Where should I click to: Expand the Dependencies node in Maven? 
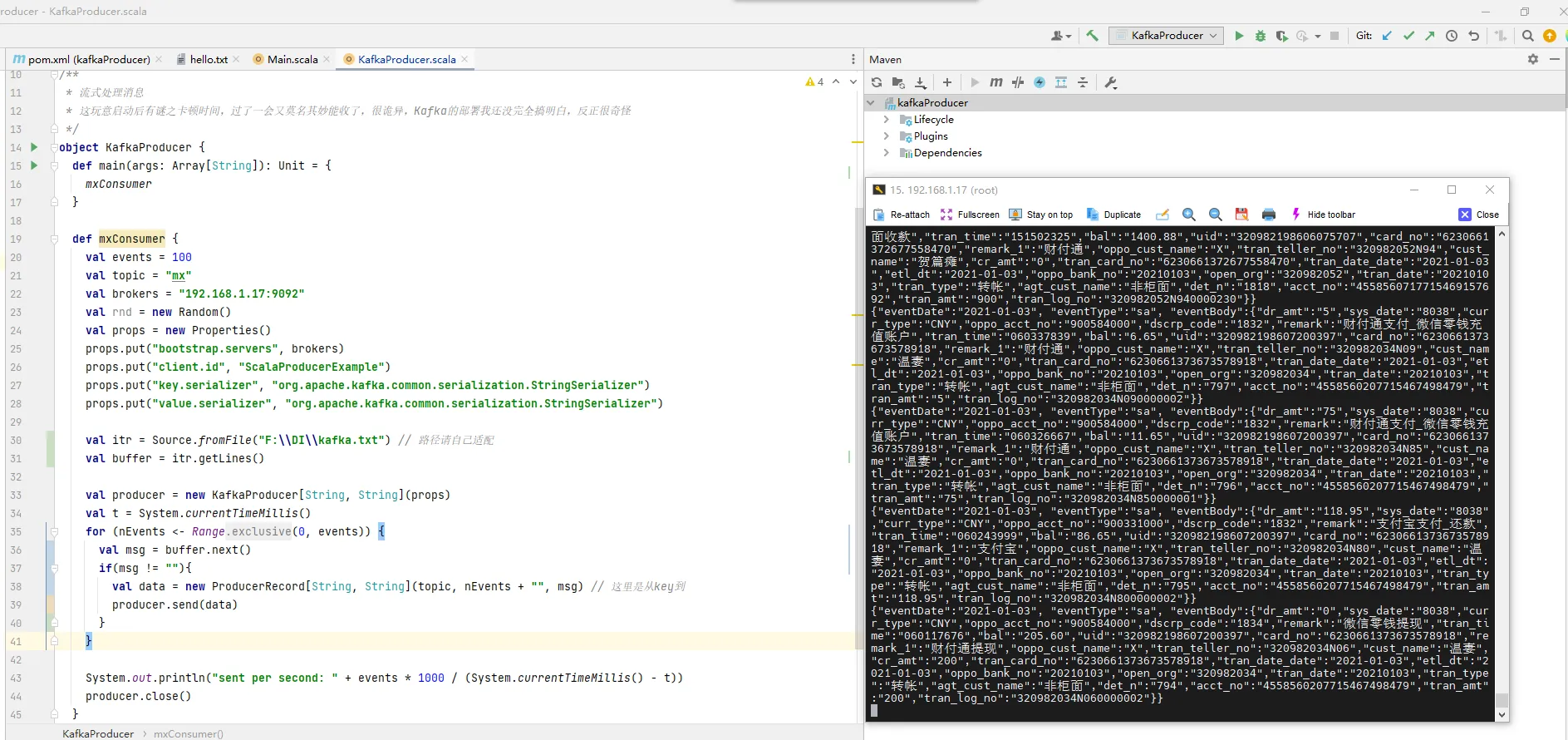(886, 153)
